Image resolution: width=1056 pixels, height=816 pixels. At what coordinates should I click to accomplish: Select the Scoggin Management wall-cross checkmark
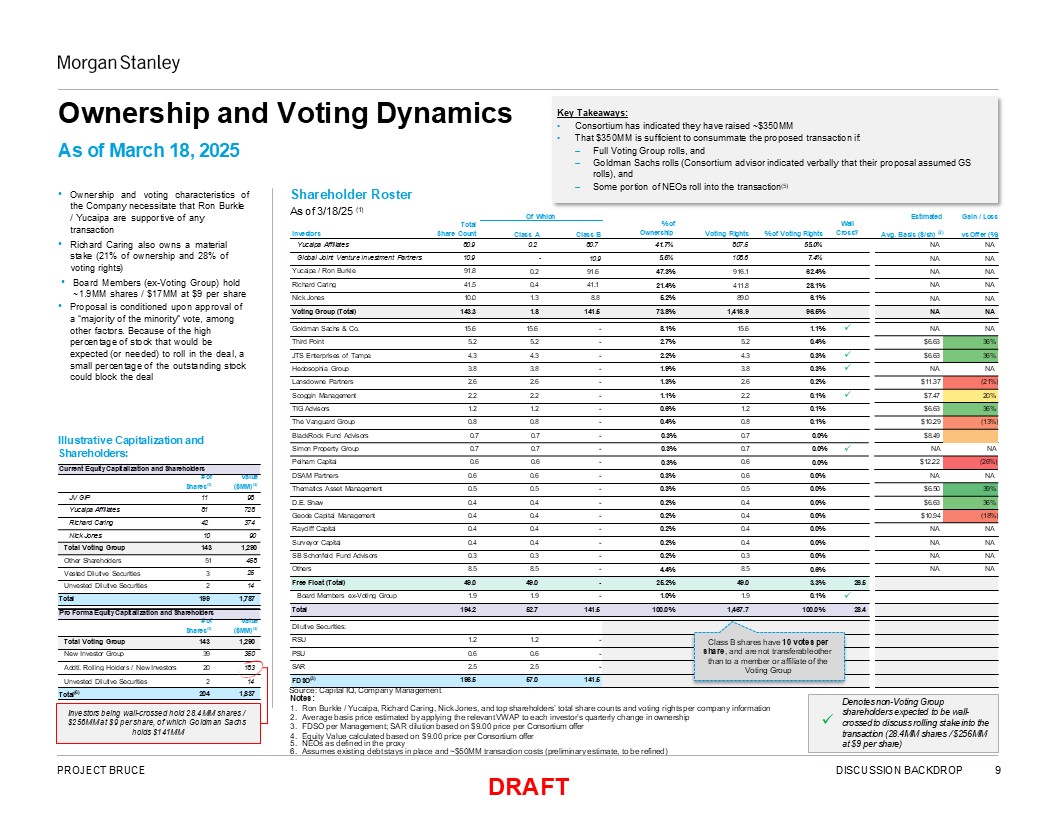tap(847, 395)
